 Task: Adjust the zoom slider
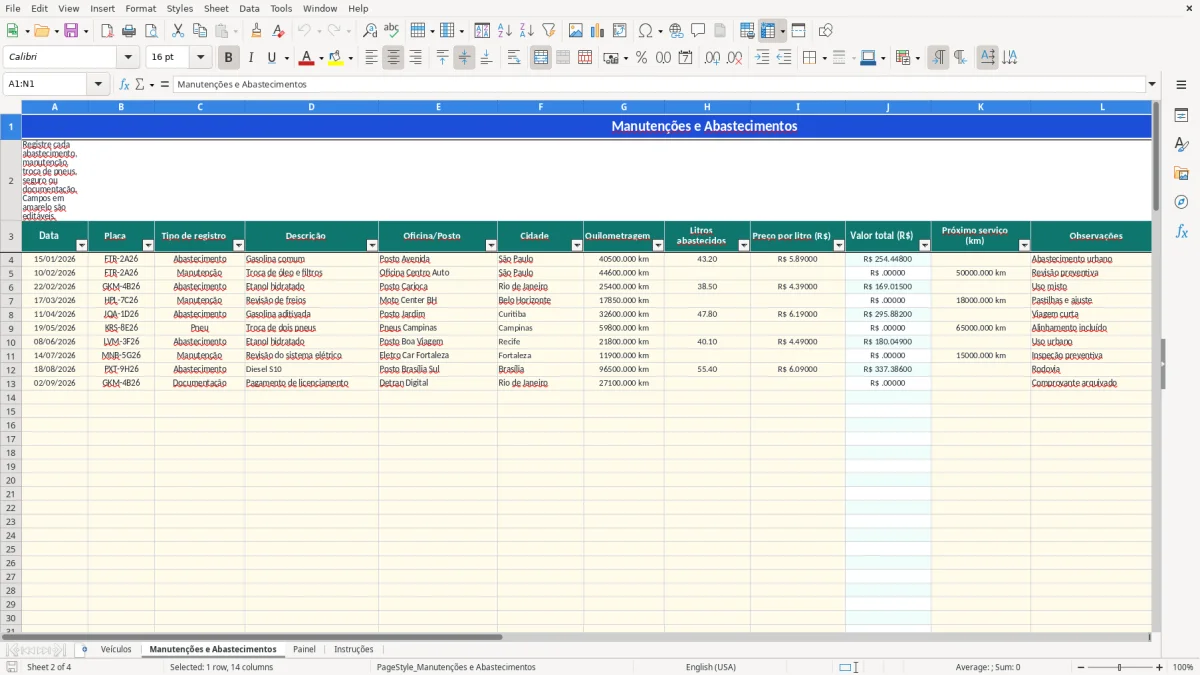click(x=1119, y=667)
